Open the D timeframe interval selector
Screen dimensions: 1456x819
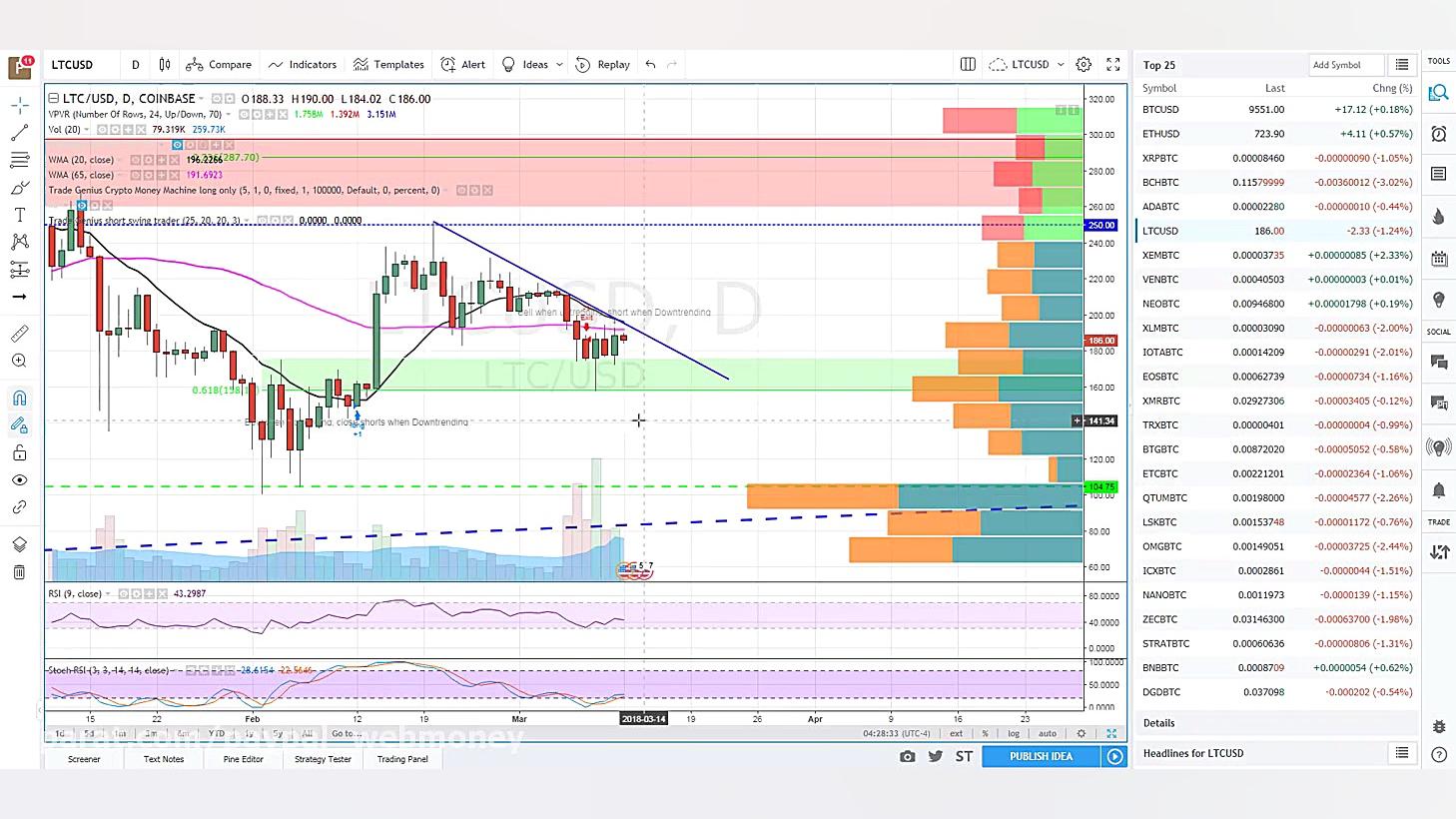click(136, 65)
